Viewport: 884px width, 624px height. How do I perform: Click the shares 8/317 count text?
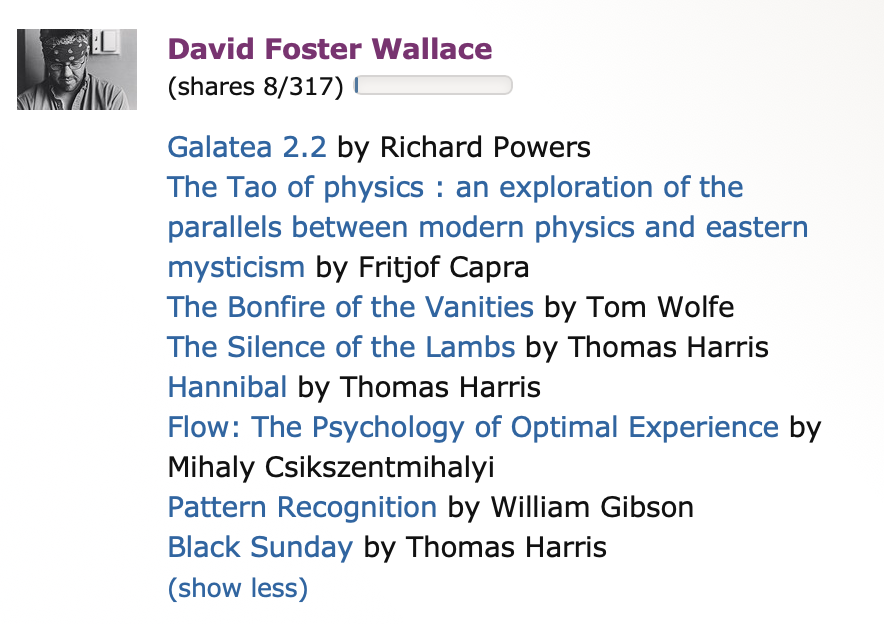tap(256, 88)
